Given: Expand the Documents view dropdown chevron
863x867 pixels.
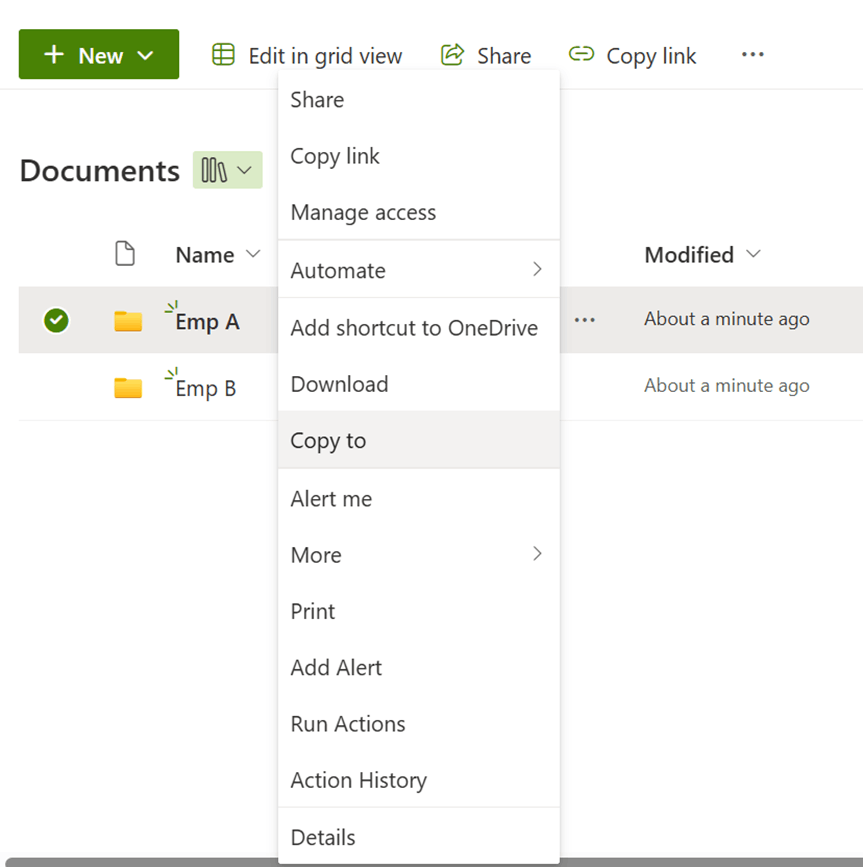Looking at the screenshot, I should pyautogui.click(x=244, y=170).
